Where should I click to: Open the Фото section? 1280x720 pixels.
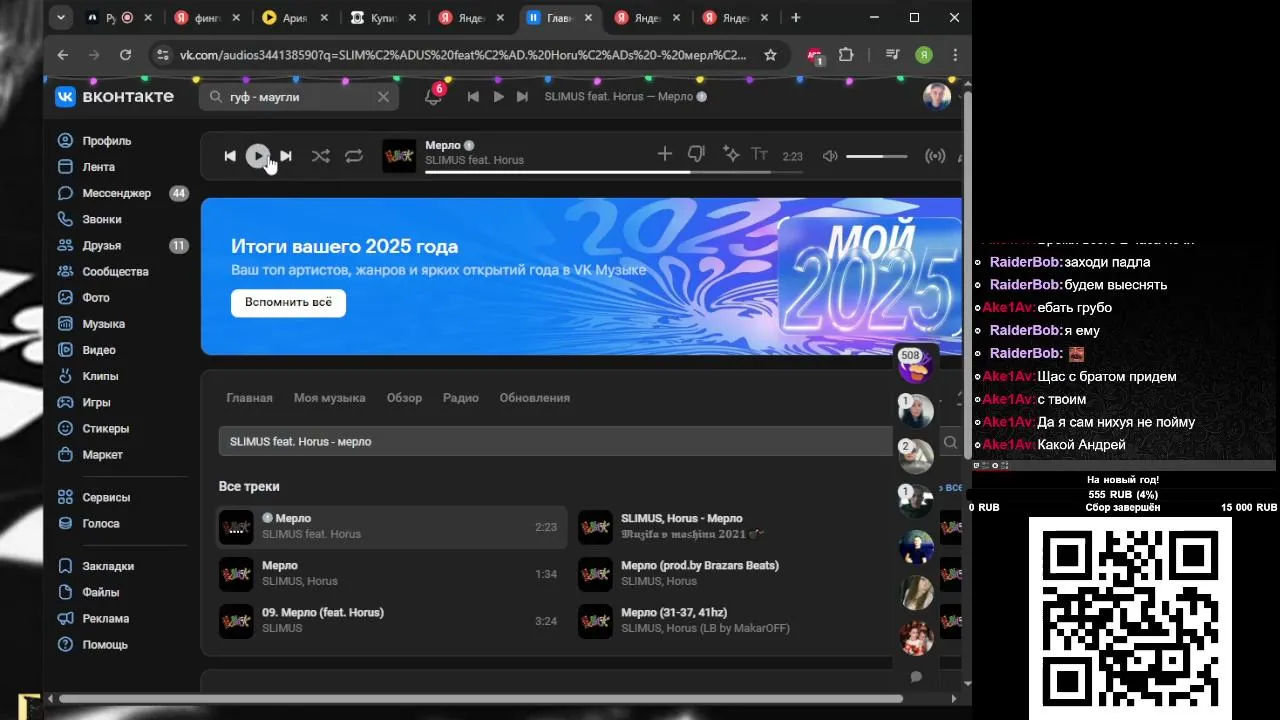(96, 297)
